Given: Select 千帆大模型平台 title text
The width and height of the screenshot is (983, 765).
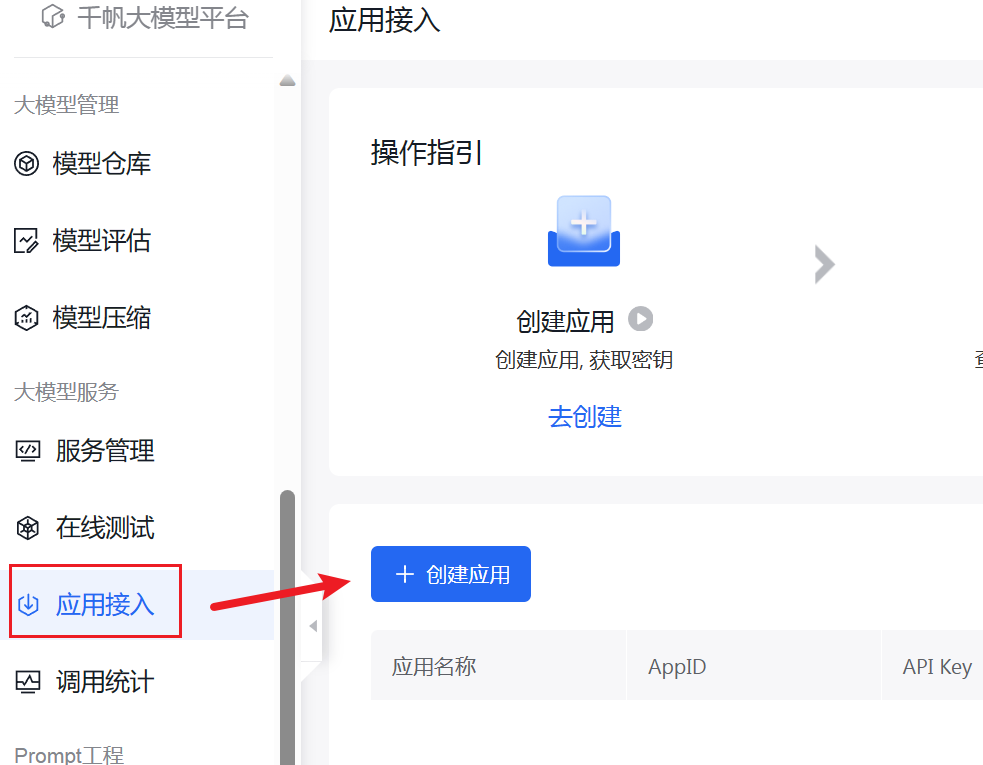Looking at the screenshot, I should (163, 18).
